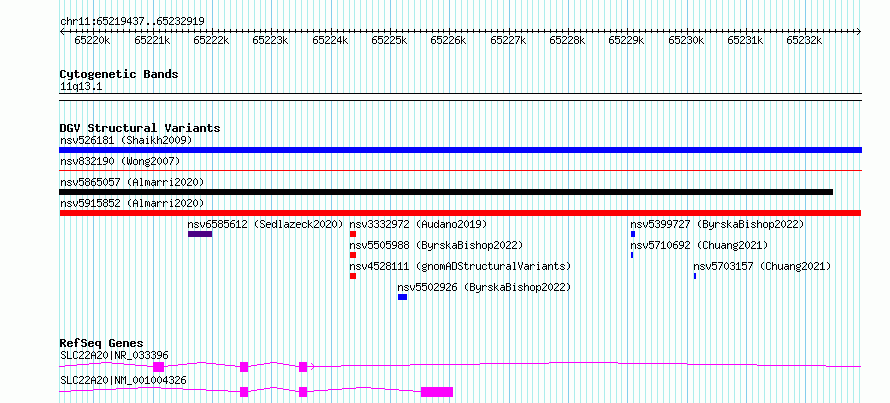
Task: Click the DGV Structural Variants track title
Action: pyautogui.click(x=140, y=128)
